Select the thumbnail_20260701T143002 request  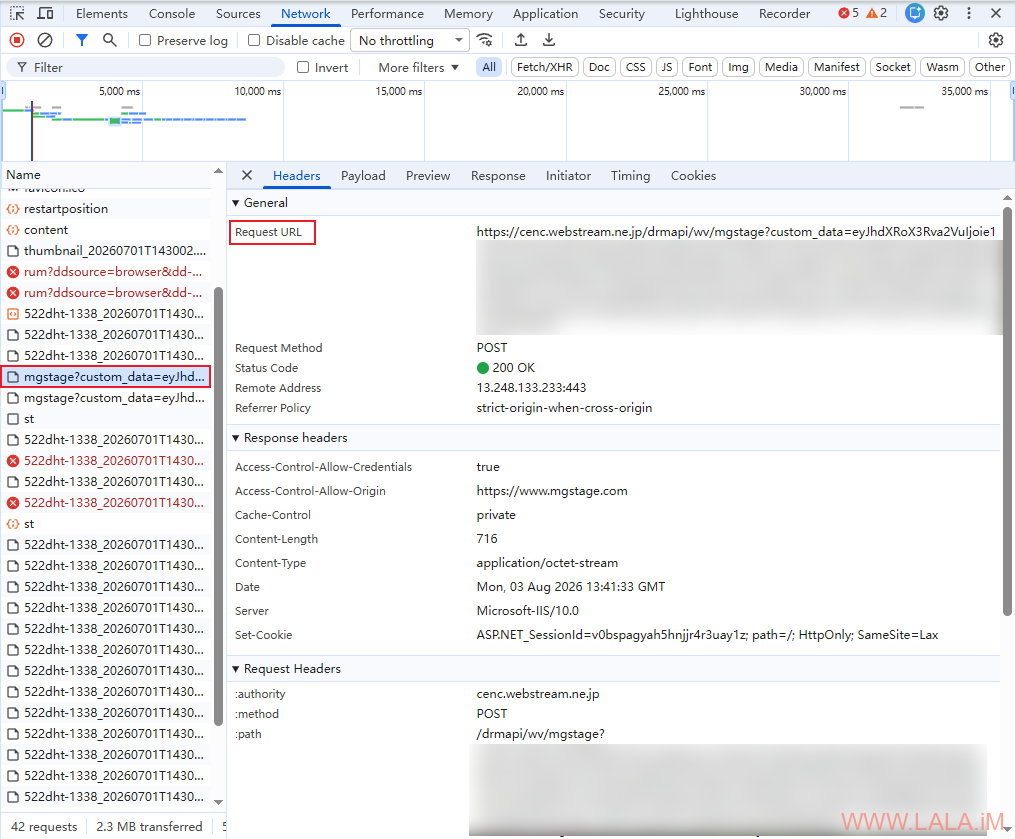[107, 251]
